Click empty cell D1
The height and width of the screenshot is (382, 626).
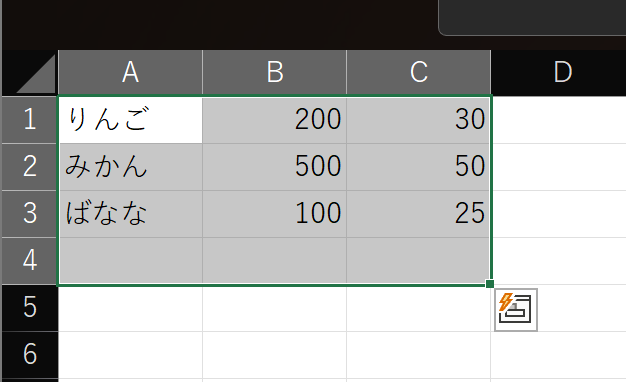[x=559, y=120]
